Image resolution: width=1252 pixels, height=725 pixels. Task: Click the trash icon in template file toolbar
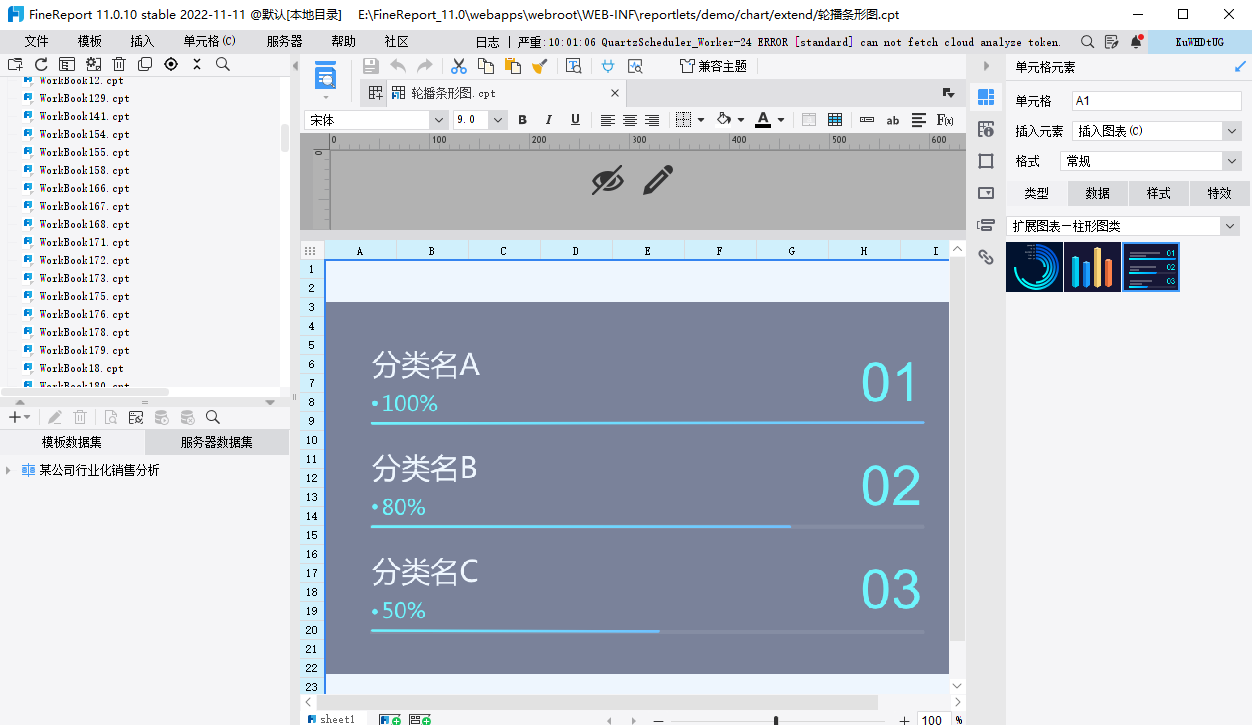click(x=119, y=64)
